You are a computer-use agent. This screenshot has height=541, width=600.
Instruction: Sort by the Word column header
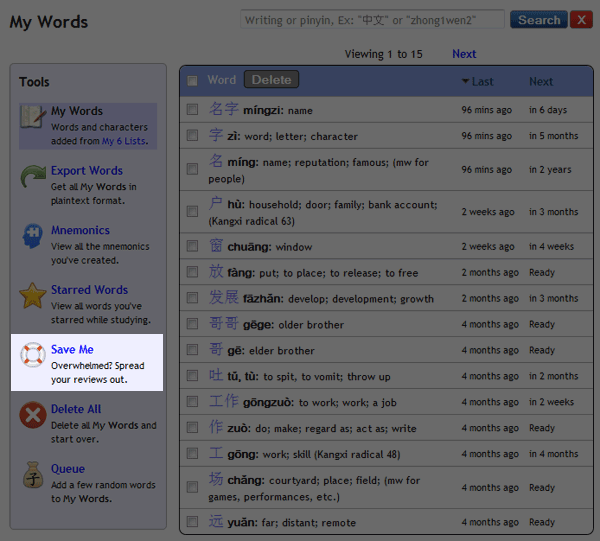221,80
